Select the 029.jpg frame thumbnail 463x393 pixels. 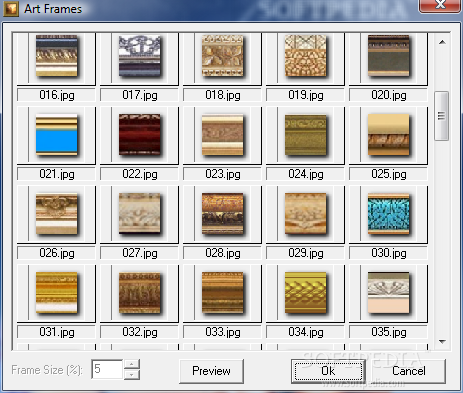pyautogui.click(x=306, y=214)
